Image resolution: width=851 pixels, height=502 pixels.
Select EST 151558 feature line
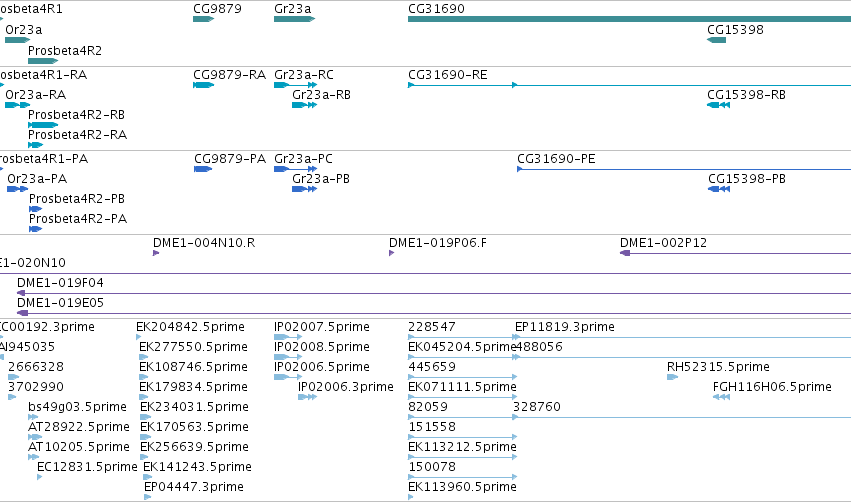(462, 437)
